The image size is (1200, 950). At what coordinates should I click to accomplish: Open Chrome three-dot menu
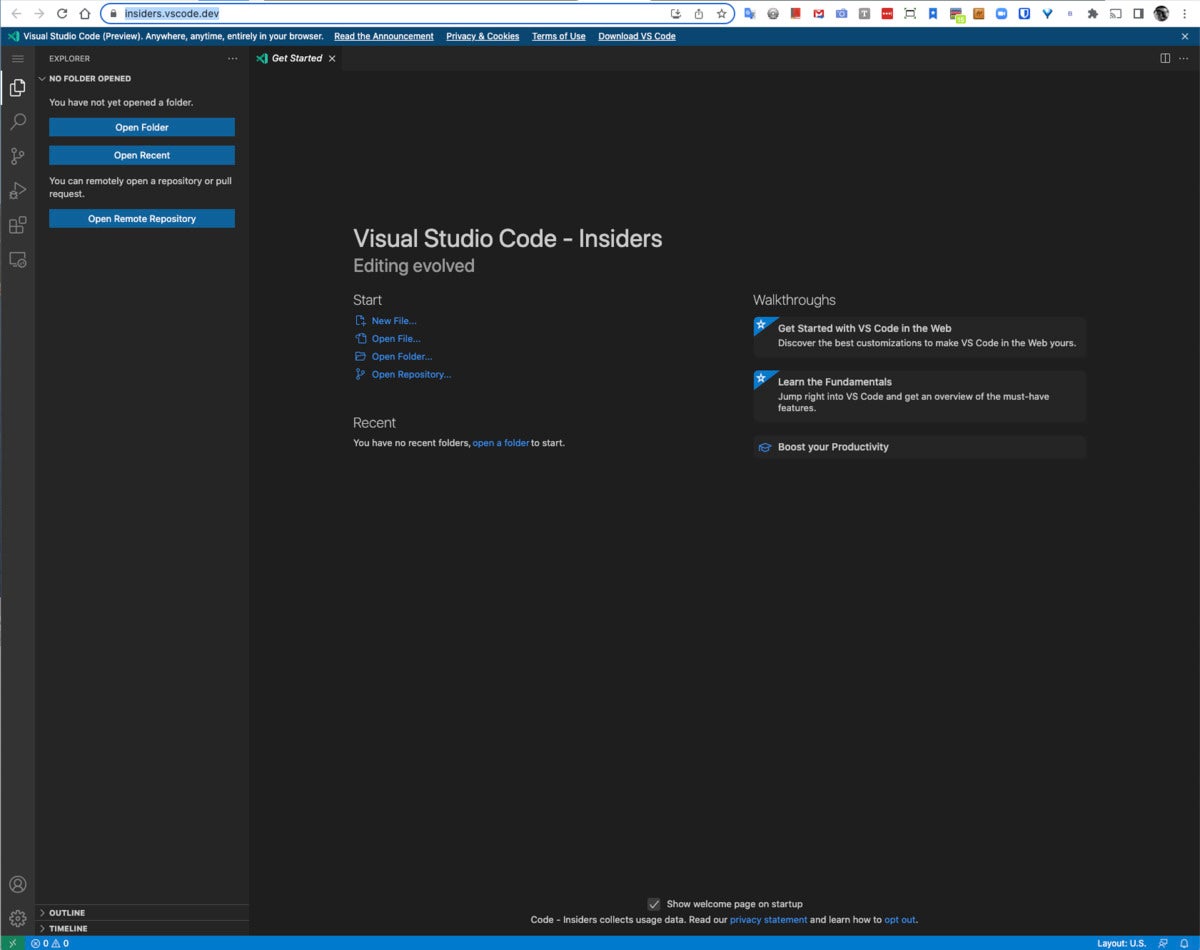[1186, 14]
